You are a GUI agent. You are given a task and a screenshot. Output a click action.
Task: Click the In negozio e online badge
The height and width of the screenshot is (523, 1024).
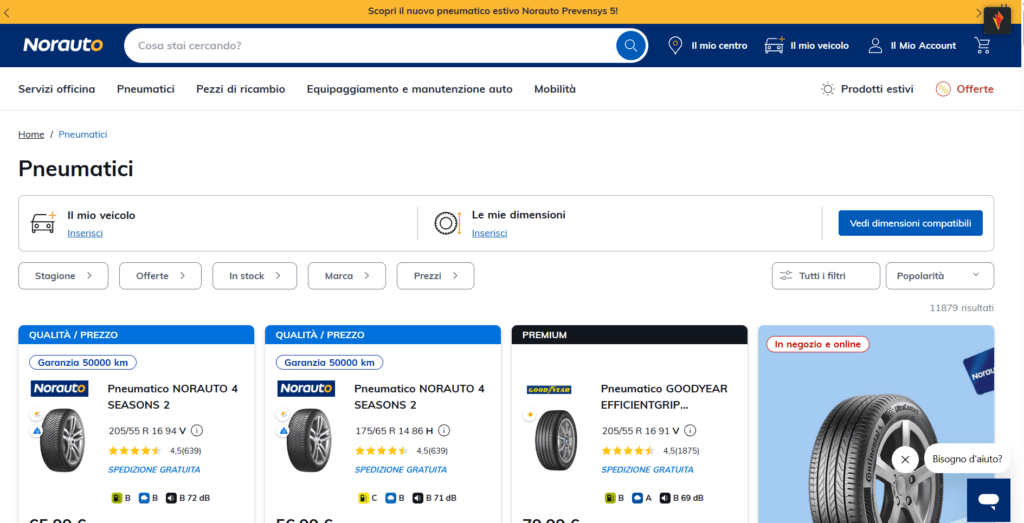tap(818, 344)
